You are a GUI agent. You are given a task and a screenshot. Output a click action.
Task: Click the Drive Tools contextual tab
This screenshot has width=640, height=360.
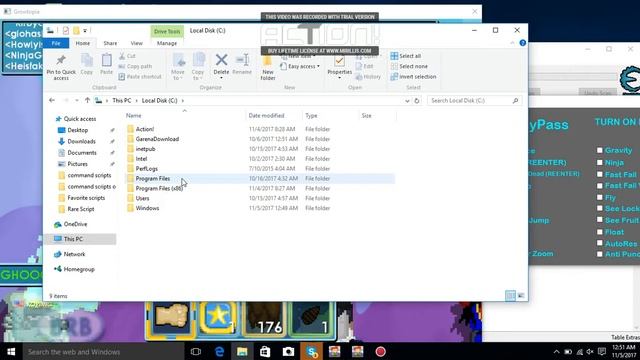coord(167,31)
